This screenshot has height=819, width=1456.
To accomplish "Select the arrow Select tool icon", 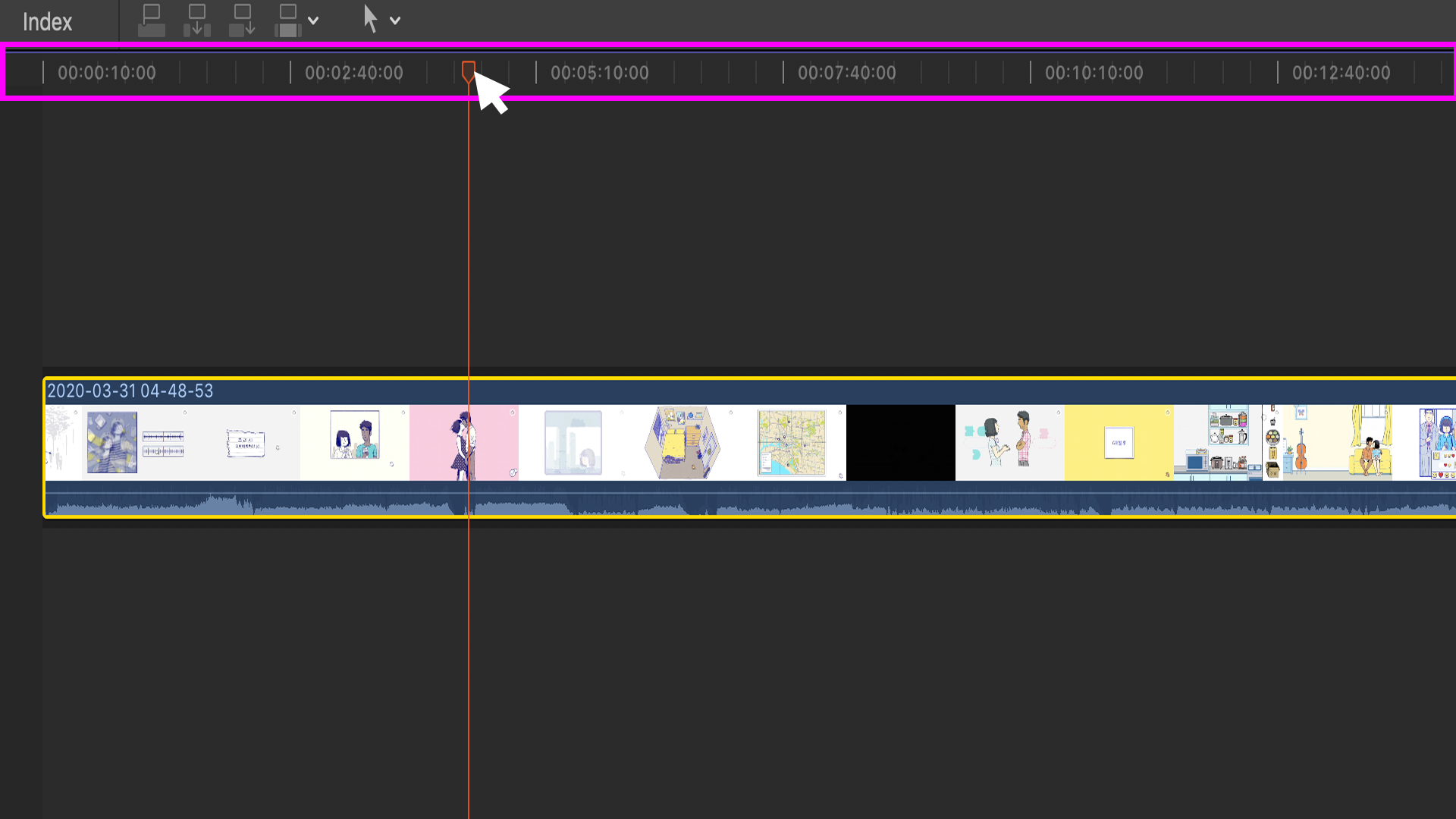I will 370,20.
